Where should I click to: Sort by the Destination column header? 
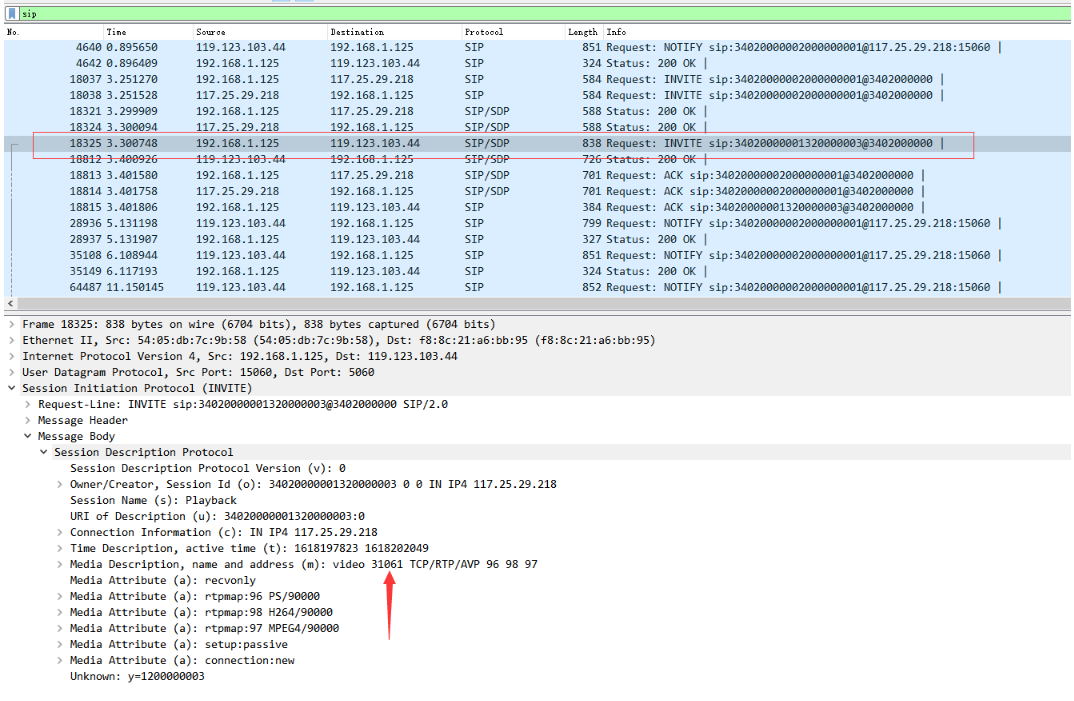357,32
